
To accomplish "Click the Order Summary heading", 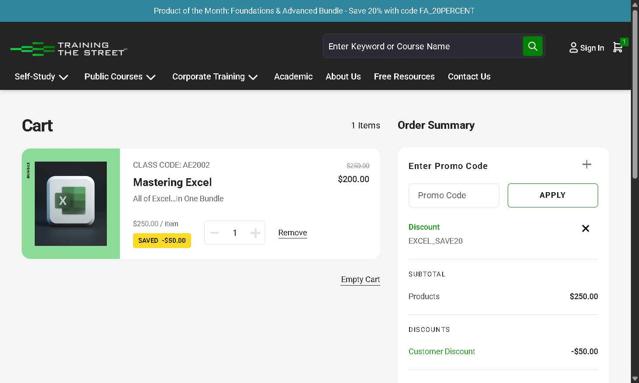I will tap(436, 125).
